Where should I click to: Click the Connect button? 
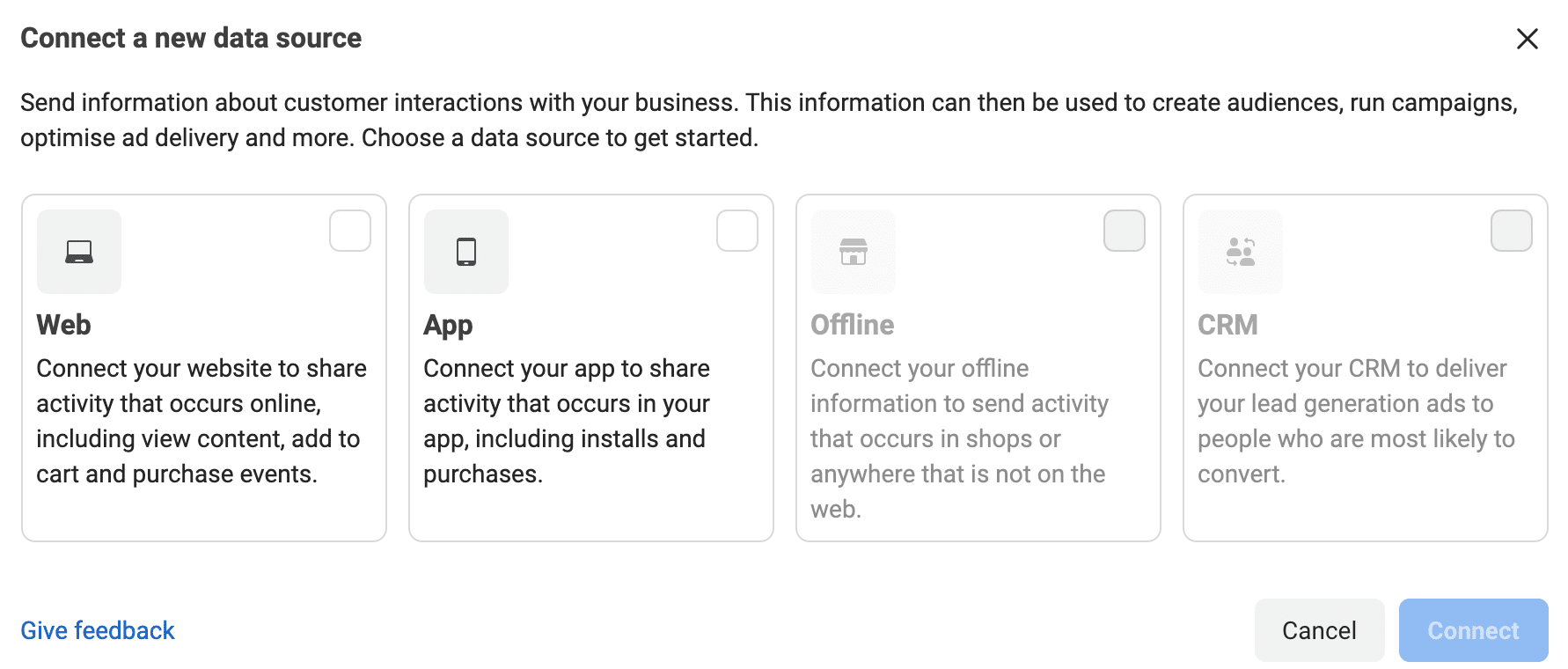tap(1473, 630)
